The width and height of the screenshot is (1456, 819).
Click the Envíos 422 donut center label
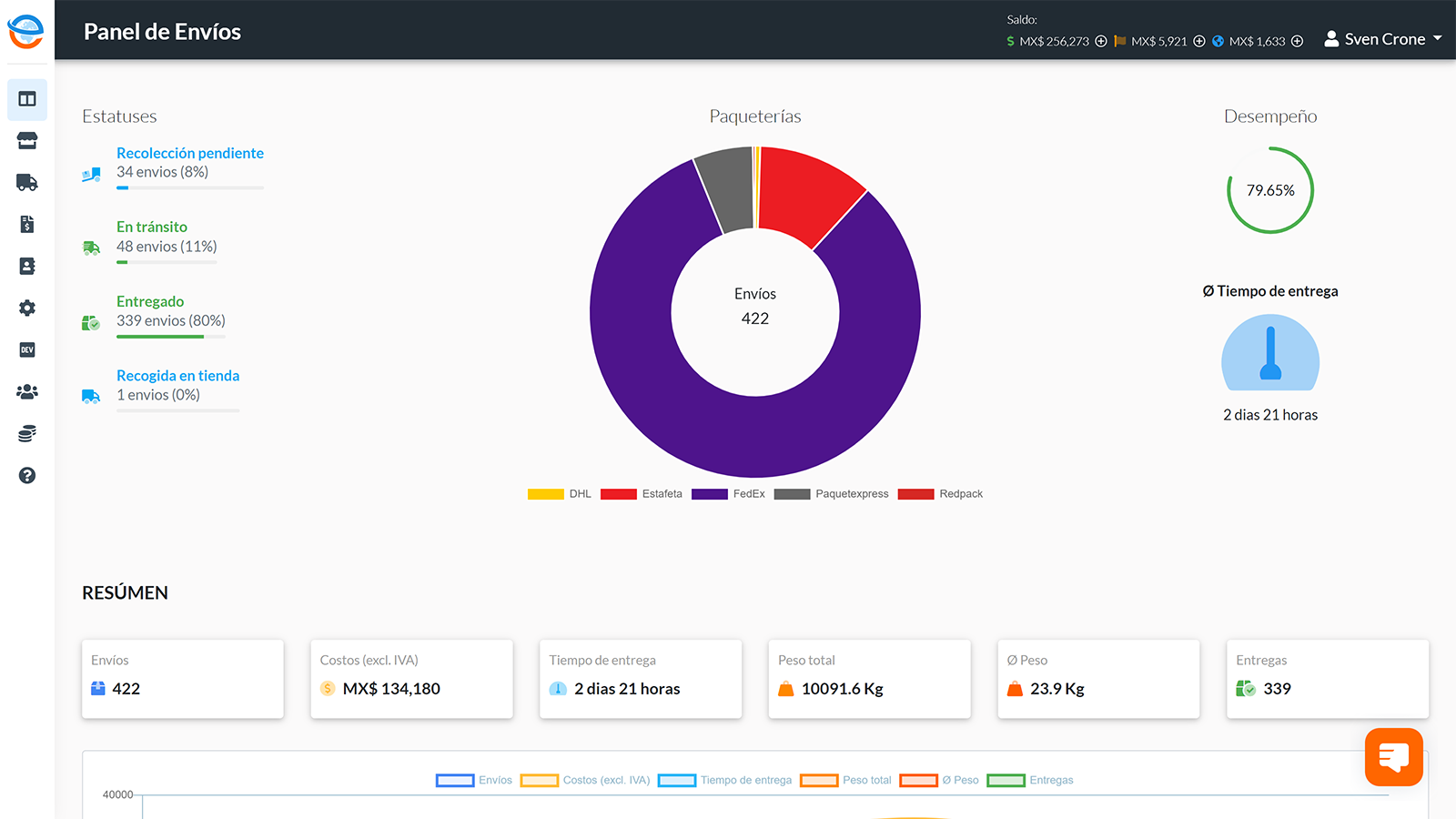click(x=755, y=306)
